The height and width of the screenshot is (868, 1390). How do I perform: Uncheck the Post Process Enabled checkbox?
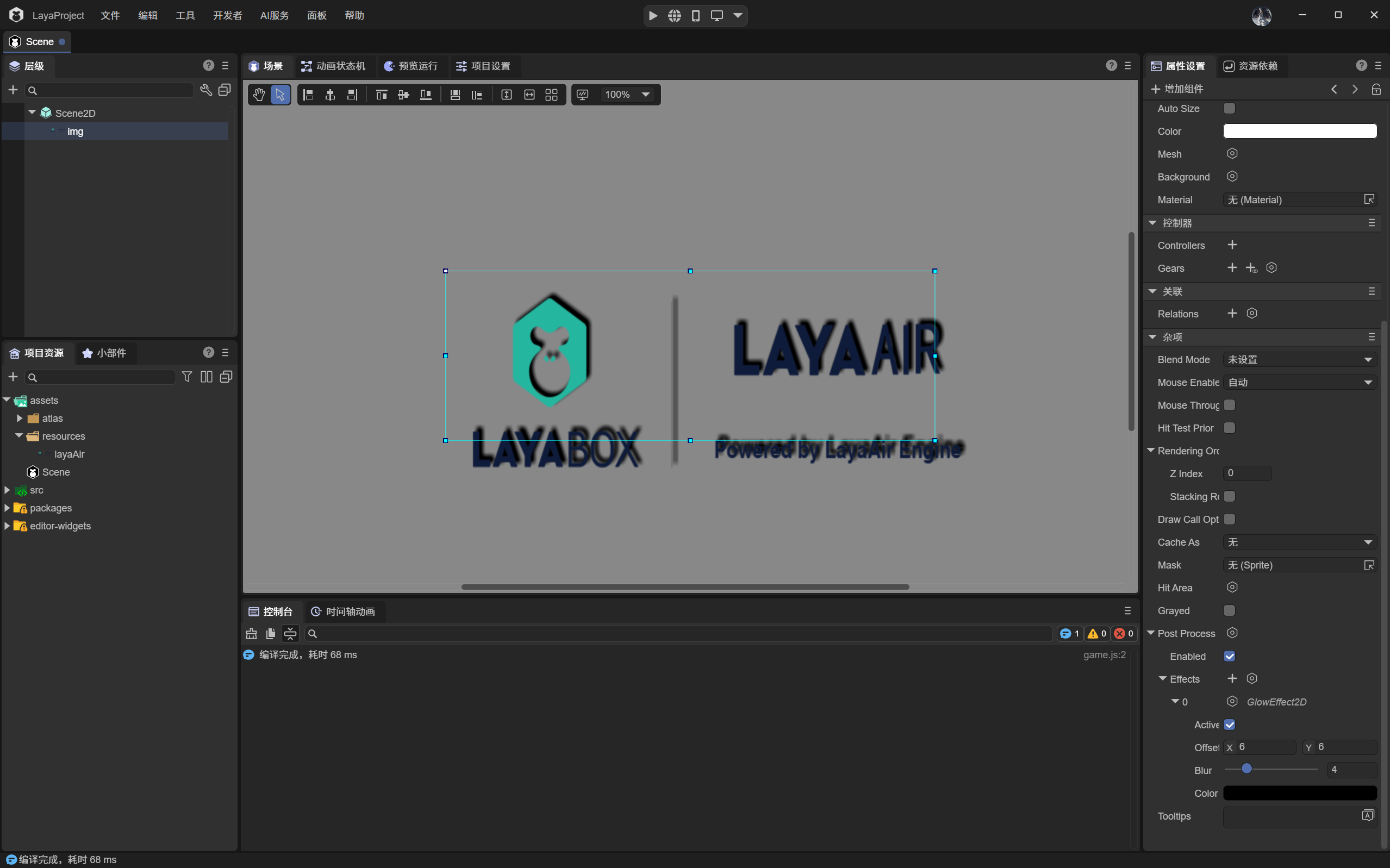click(1229, 656)
